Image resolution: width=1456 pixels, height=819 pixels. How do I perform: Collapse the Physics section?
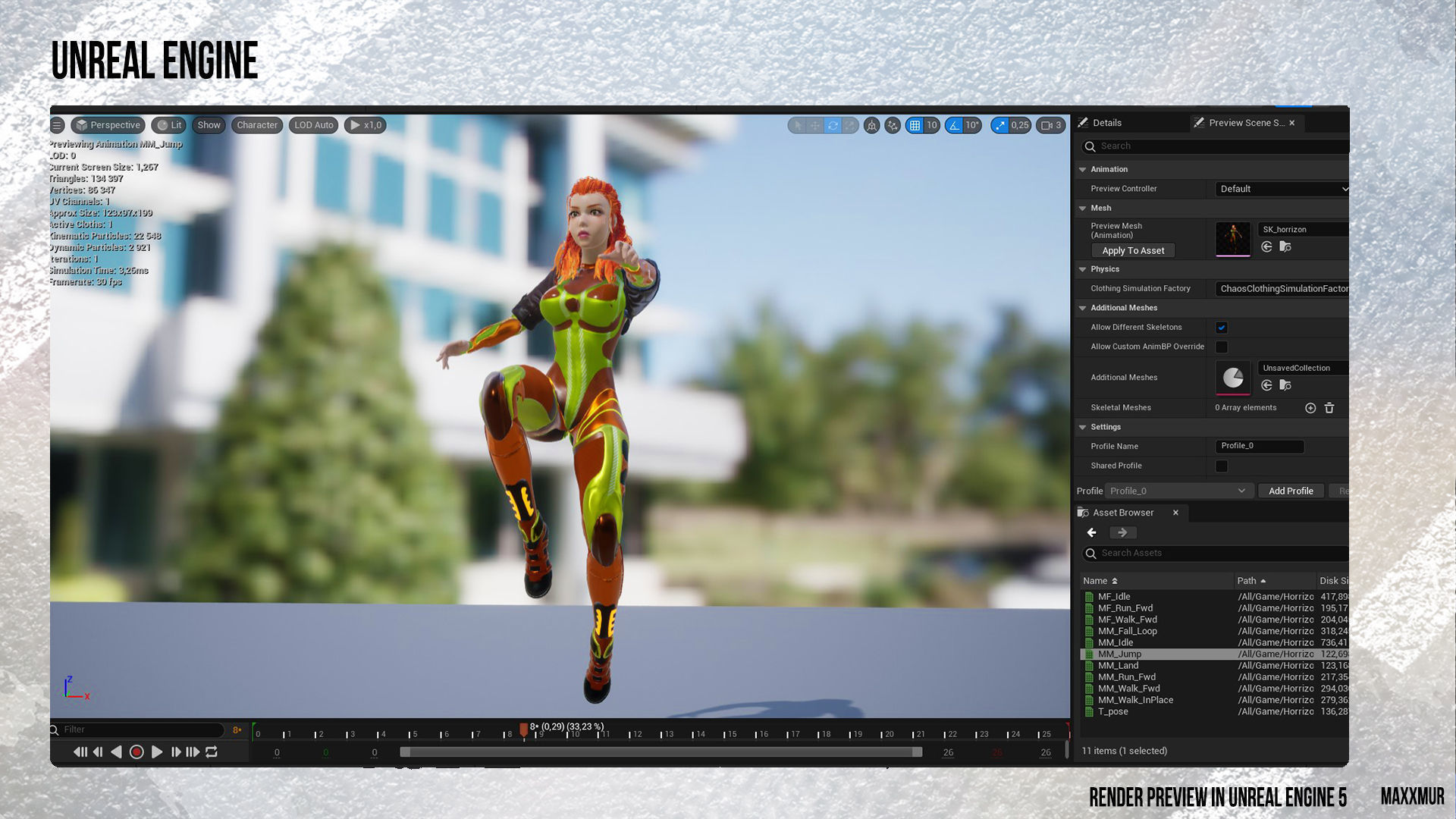coord(1083,269)
